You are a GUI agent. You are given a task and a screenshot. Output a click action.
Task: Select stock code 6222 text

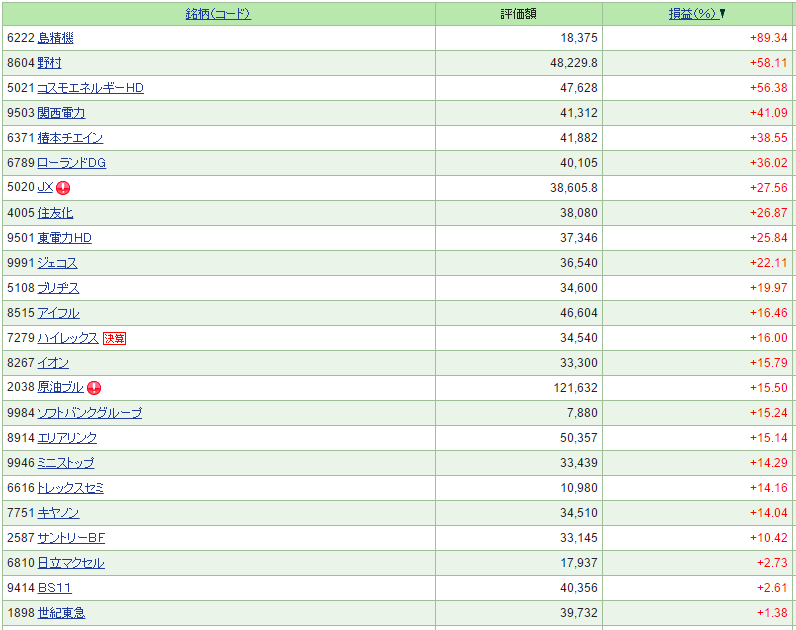[21, 38]
